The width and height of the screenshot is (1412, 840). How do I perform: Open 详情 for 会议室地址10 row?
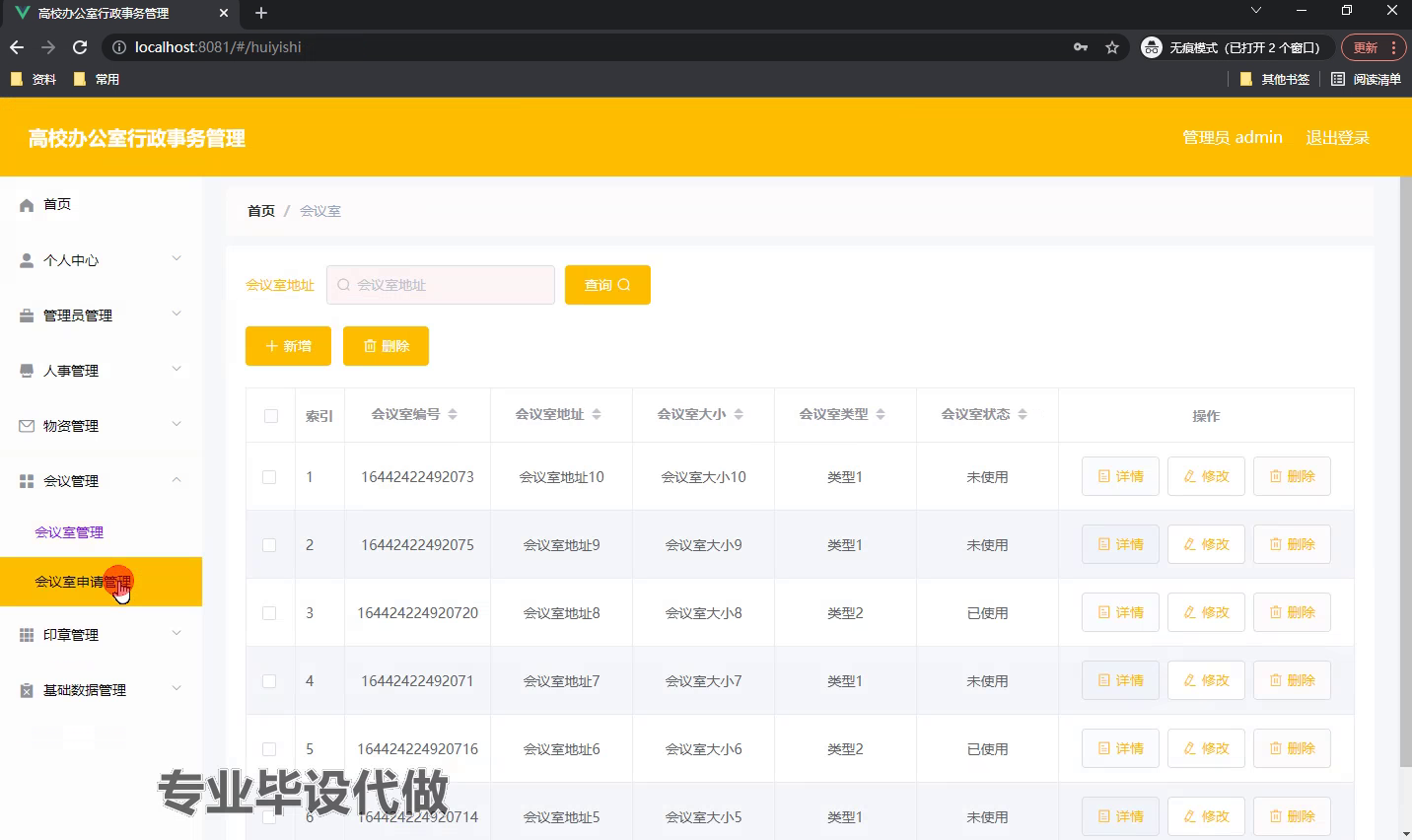1120,476
